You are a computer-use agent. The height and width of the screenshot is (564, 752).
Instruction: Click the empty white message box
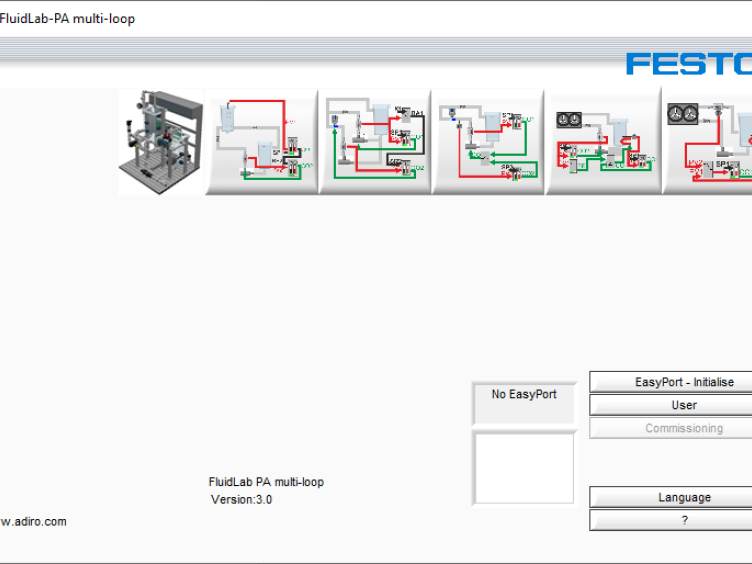pyautogui.click(x=524, y=468)
